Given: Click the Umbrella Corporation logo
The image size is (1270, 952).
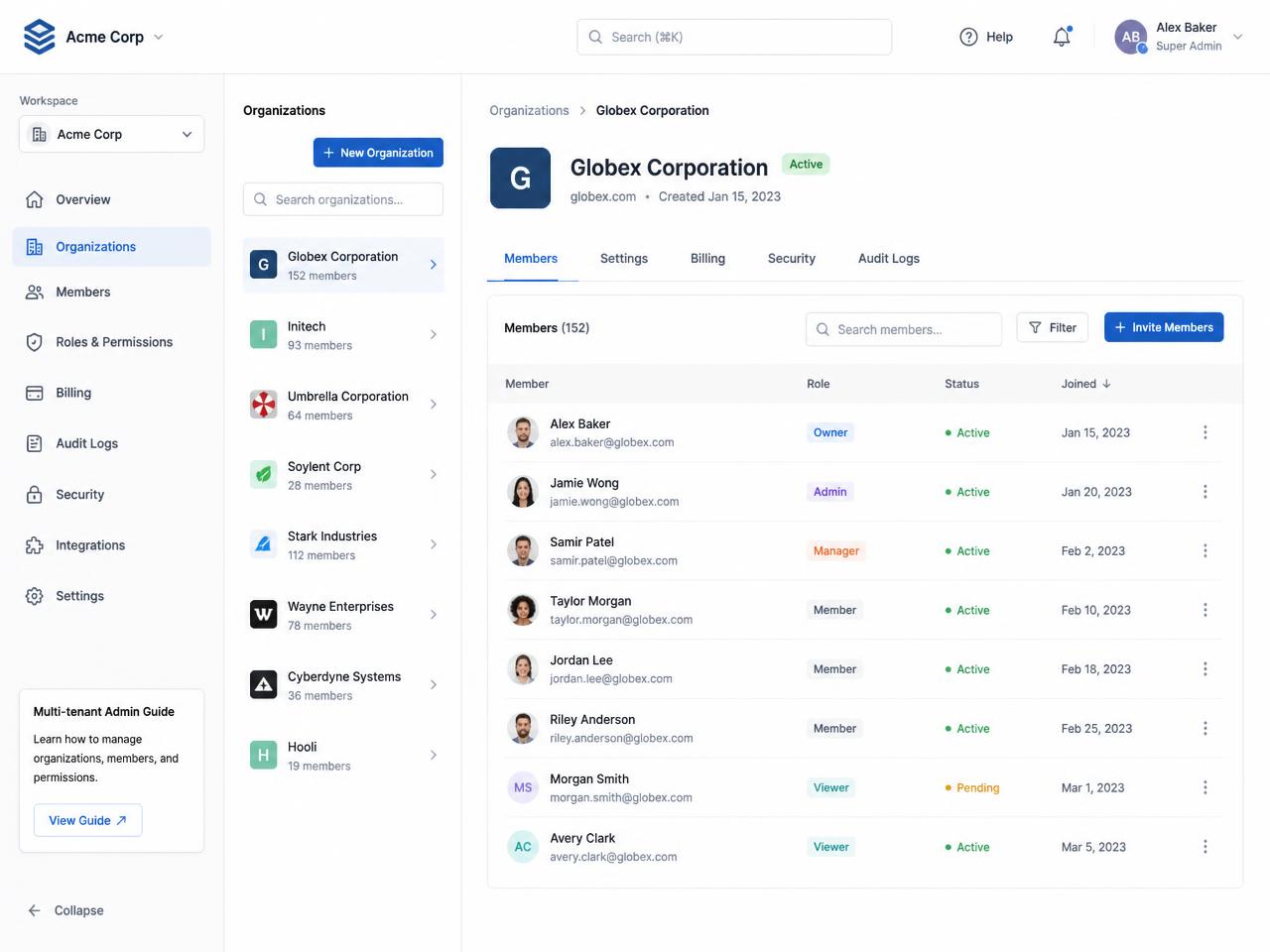Looking at the screenshot, I should click(x=263, y=405).
